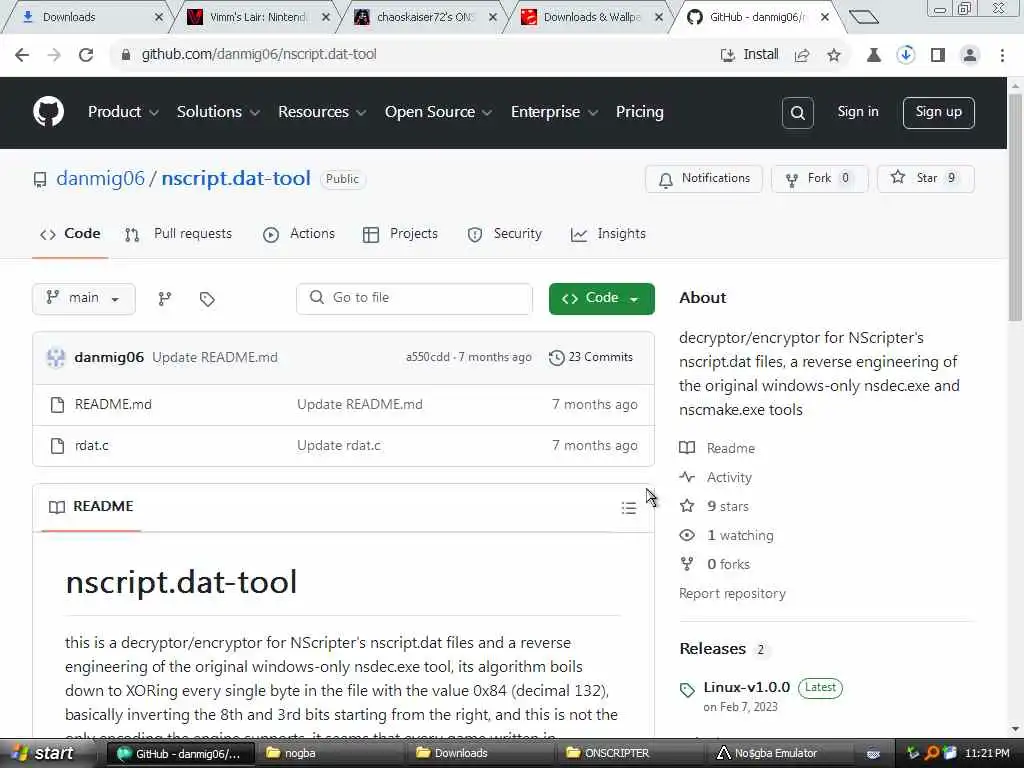Open the main branch dropdown
This screenshot has height=768, width=1024.
tap(84, 298)
